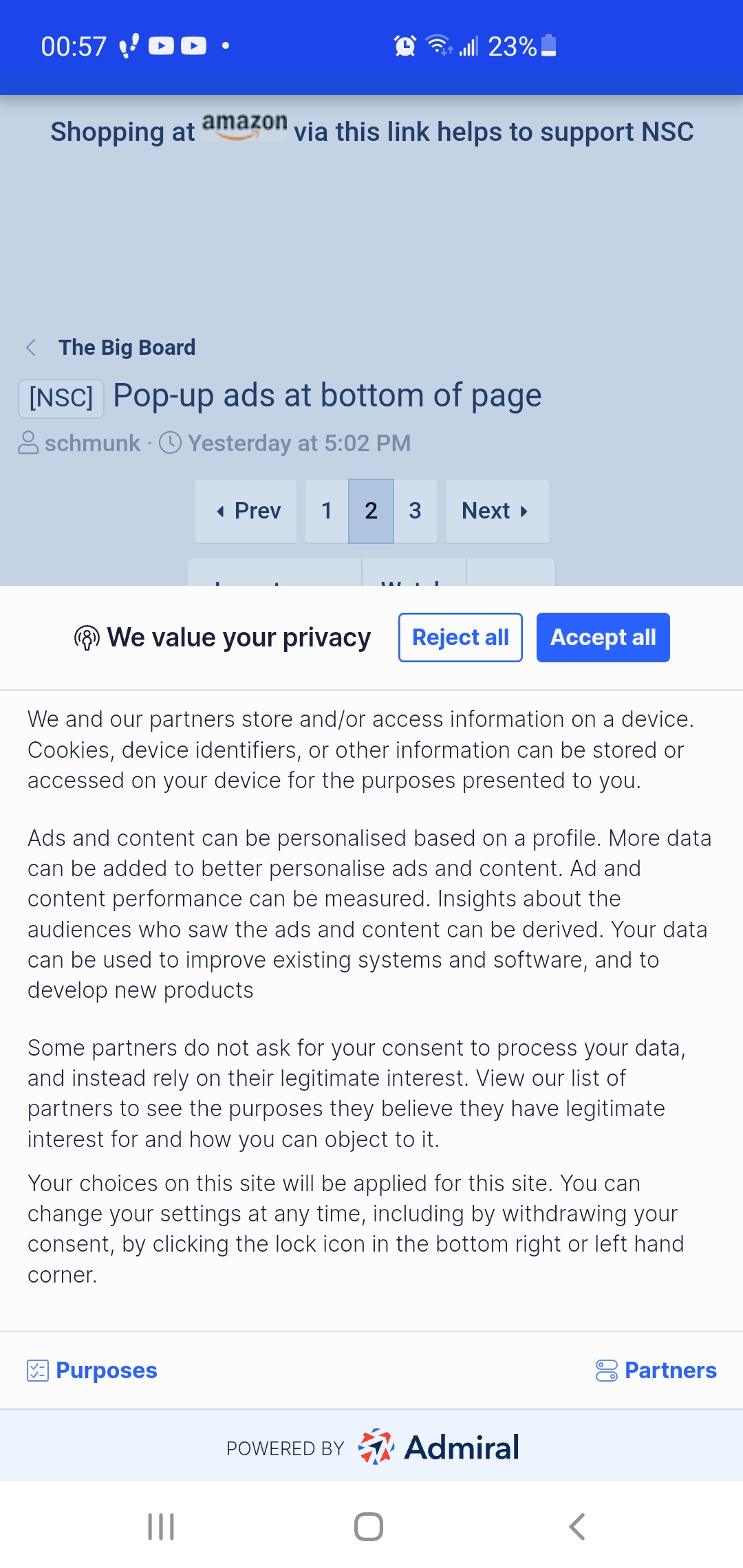This screenshot has width=743, height=1568.
Task: Select current page 2 in pagination
Action: pyautogui.click(x=371, y=511)
